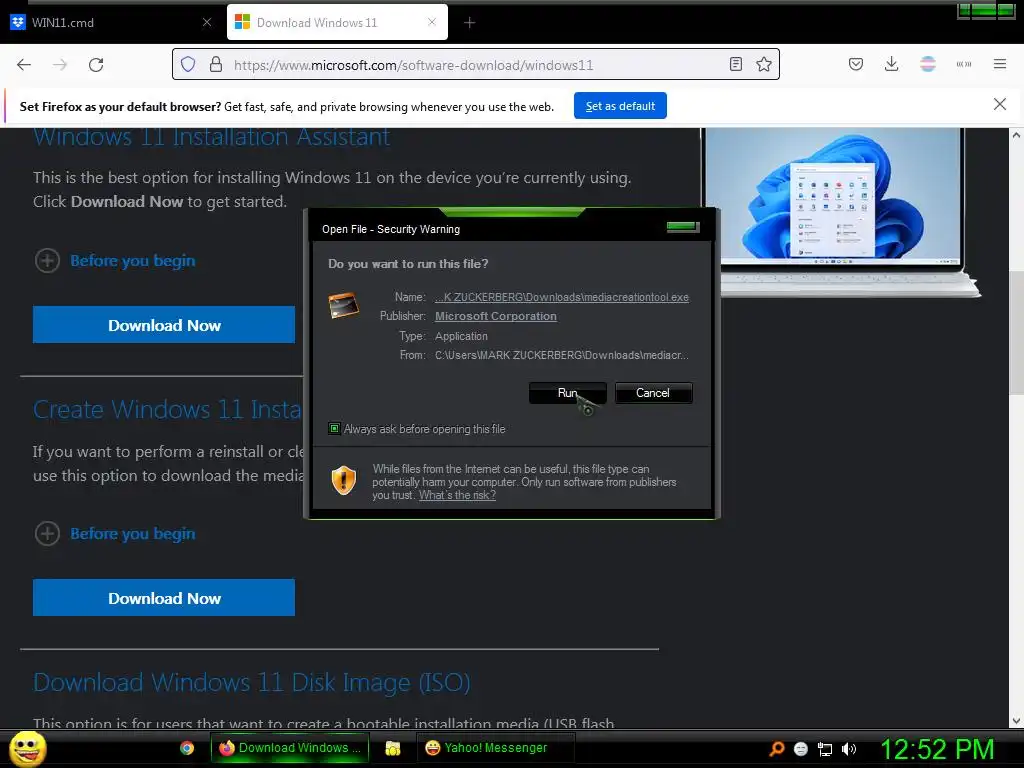Download Now for Installation Assistant
The height and width of the screenshot is (768, 1024).
point(164,325)
